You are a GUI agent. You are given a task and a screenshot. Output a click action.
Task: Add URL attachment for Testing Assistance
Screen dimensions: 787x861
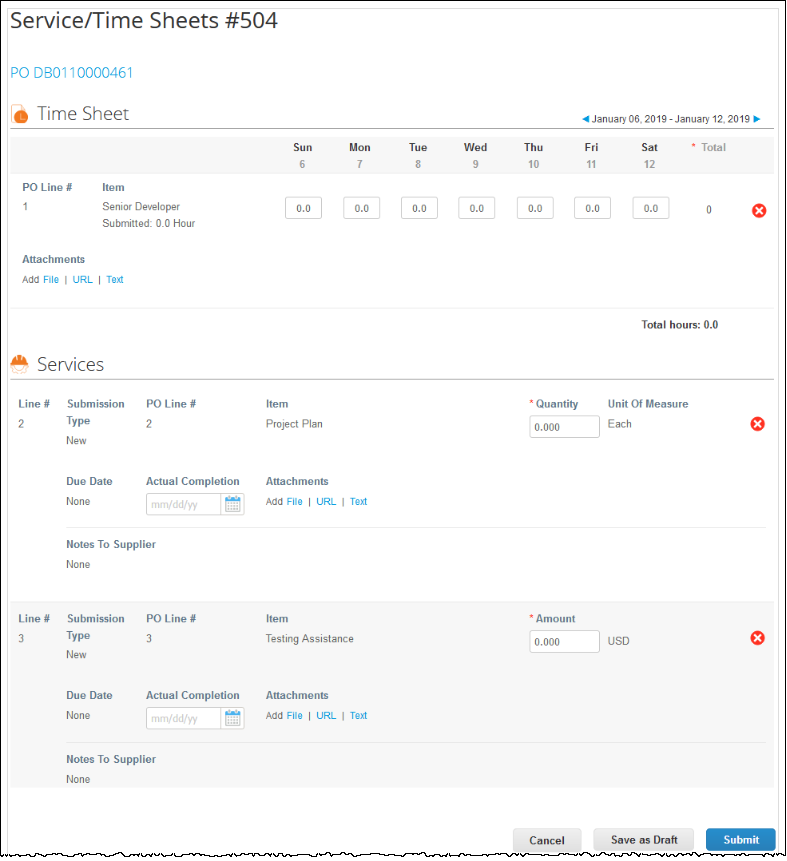coord(326,715)
